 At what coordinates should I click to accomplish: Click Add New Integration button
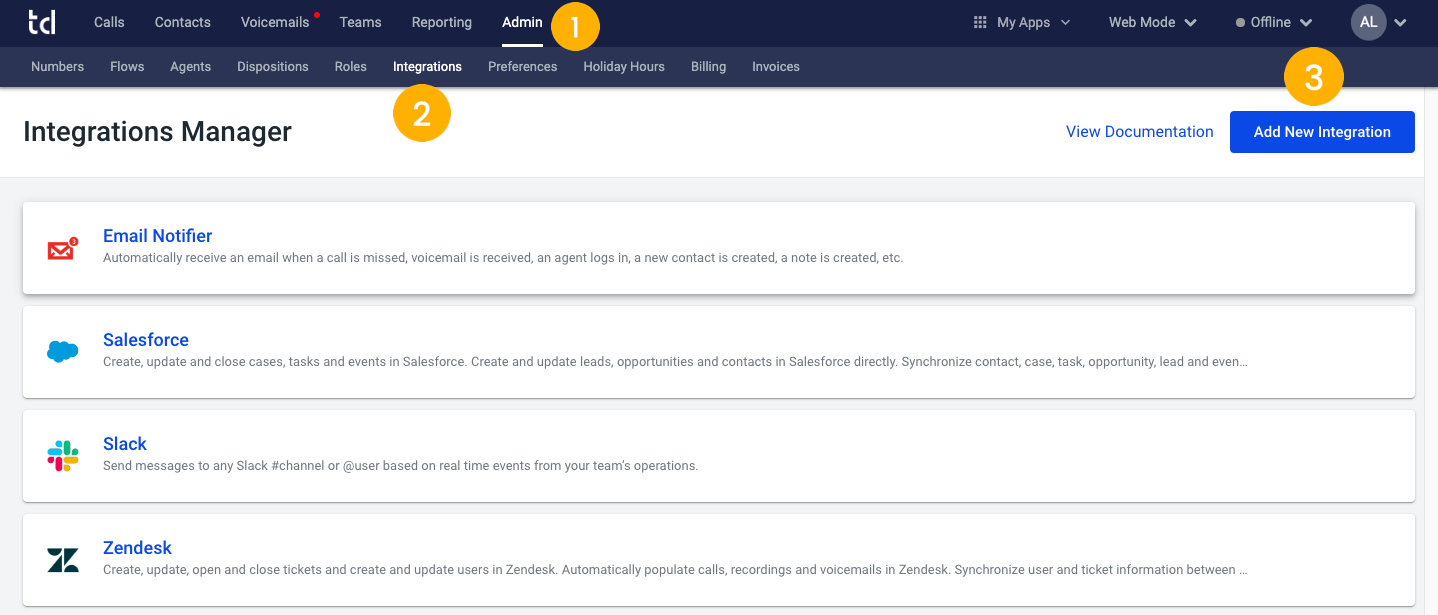(1322, 132)
